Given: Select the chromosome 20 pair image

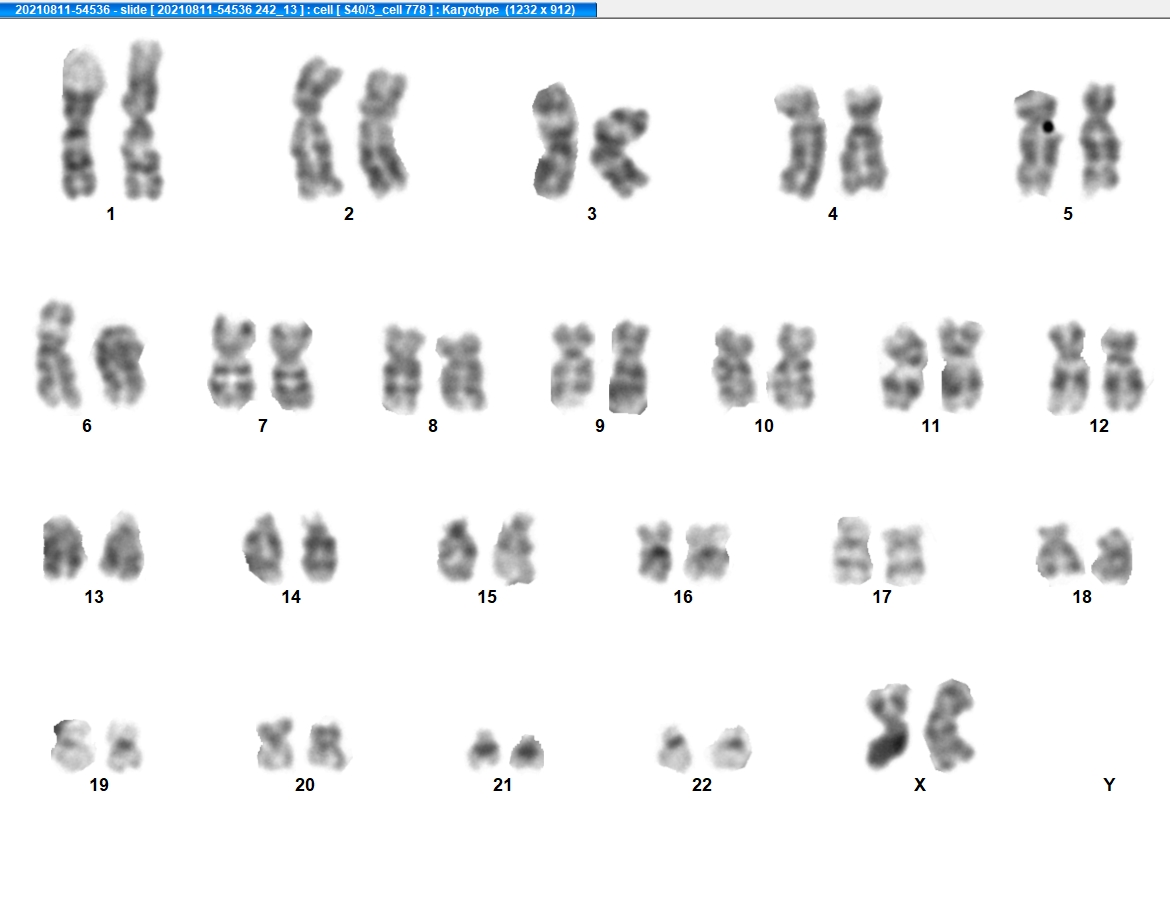Looking at the screenshot, I should 302,744.
